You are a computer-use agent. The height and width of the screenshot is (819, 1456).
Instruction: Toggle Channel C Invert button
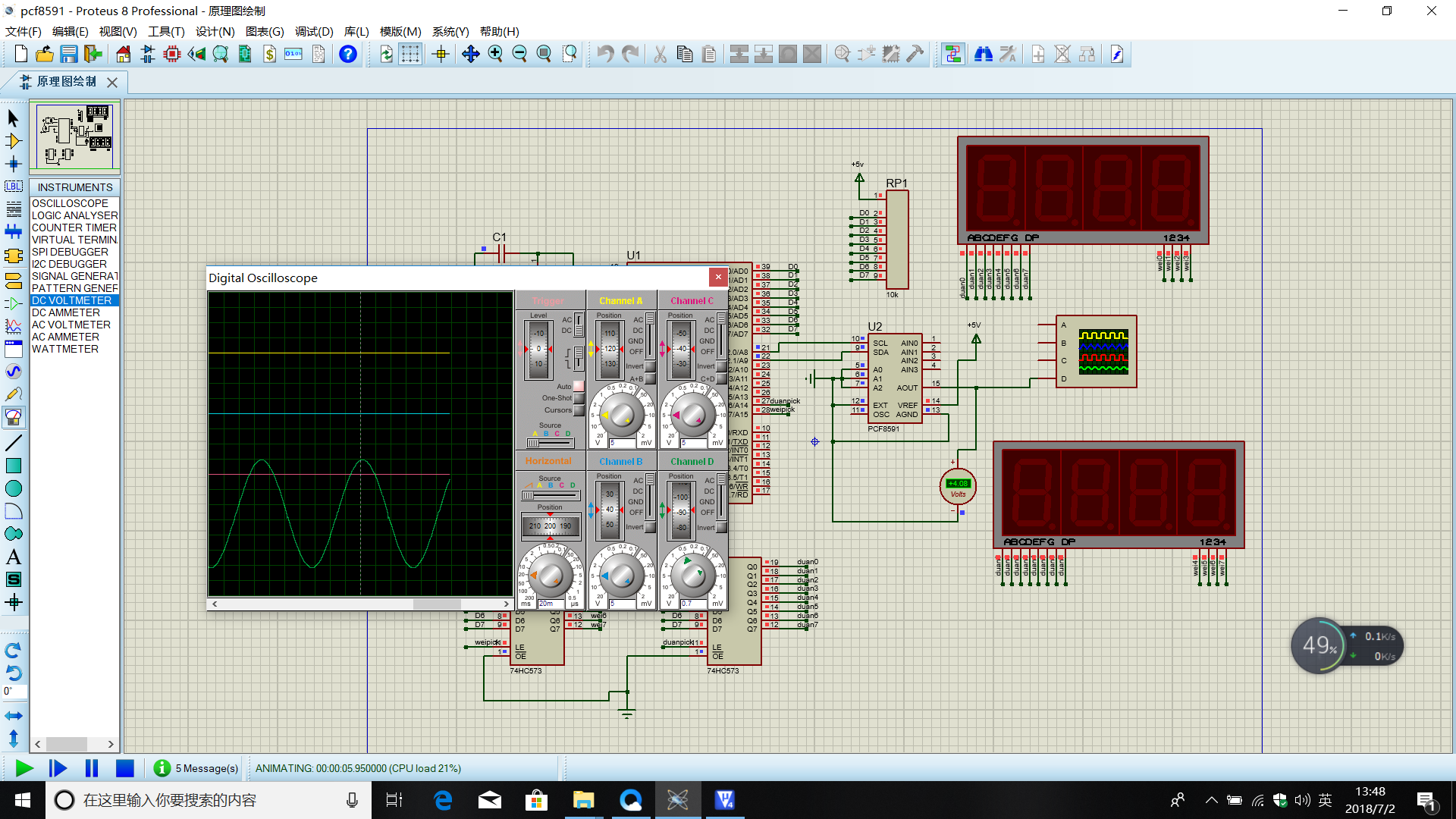coord(721,366)
